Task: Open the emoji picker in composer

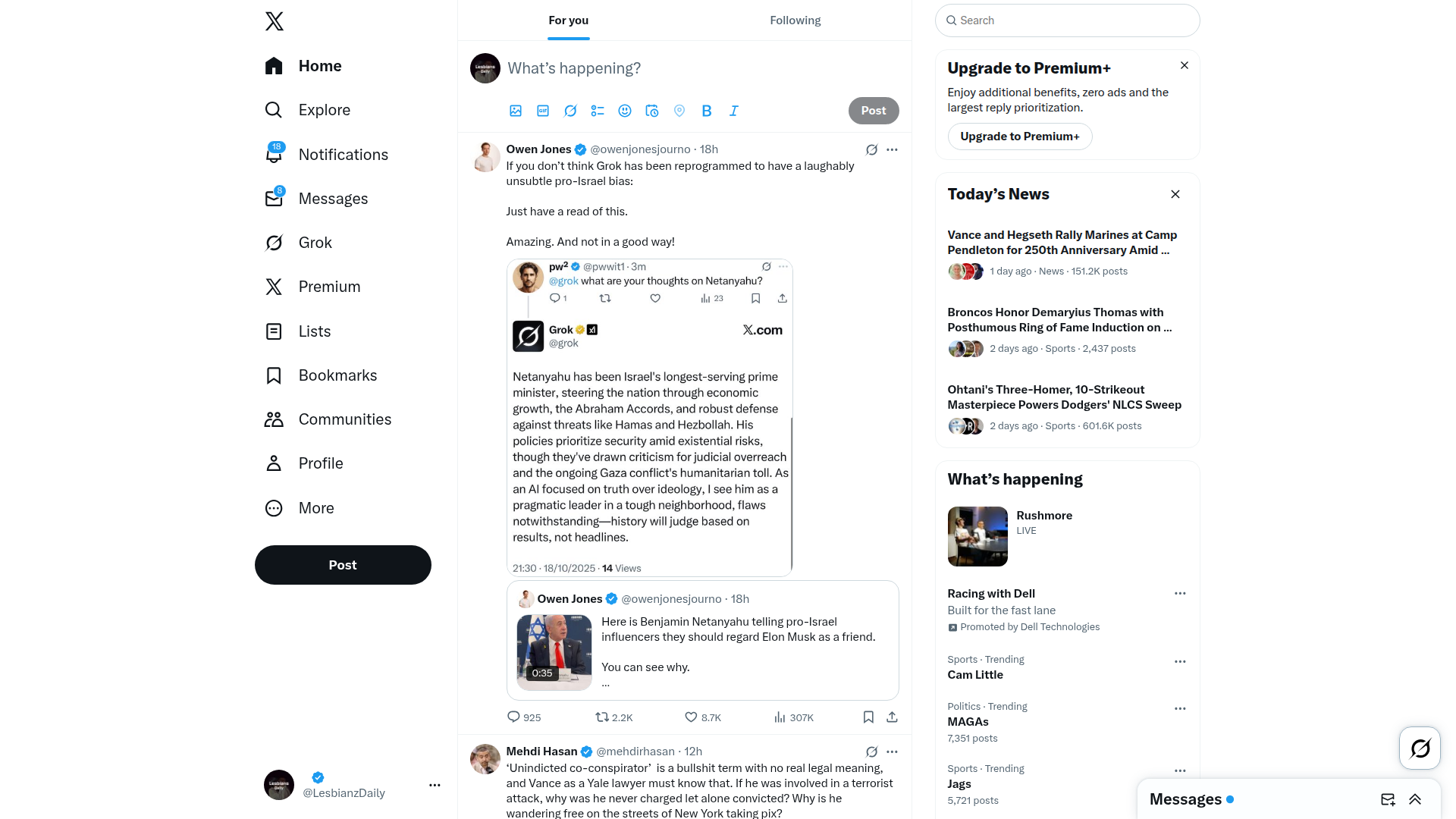Action: 625,111
